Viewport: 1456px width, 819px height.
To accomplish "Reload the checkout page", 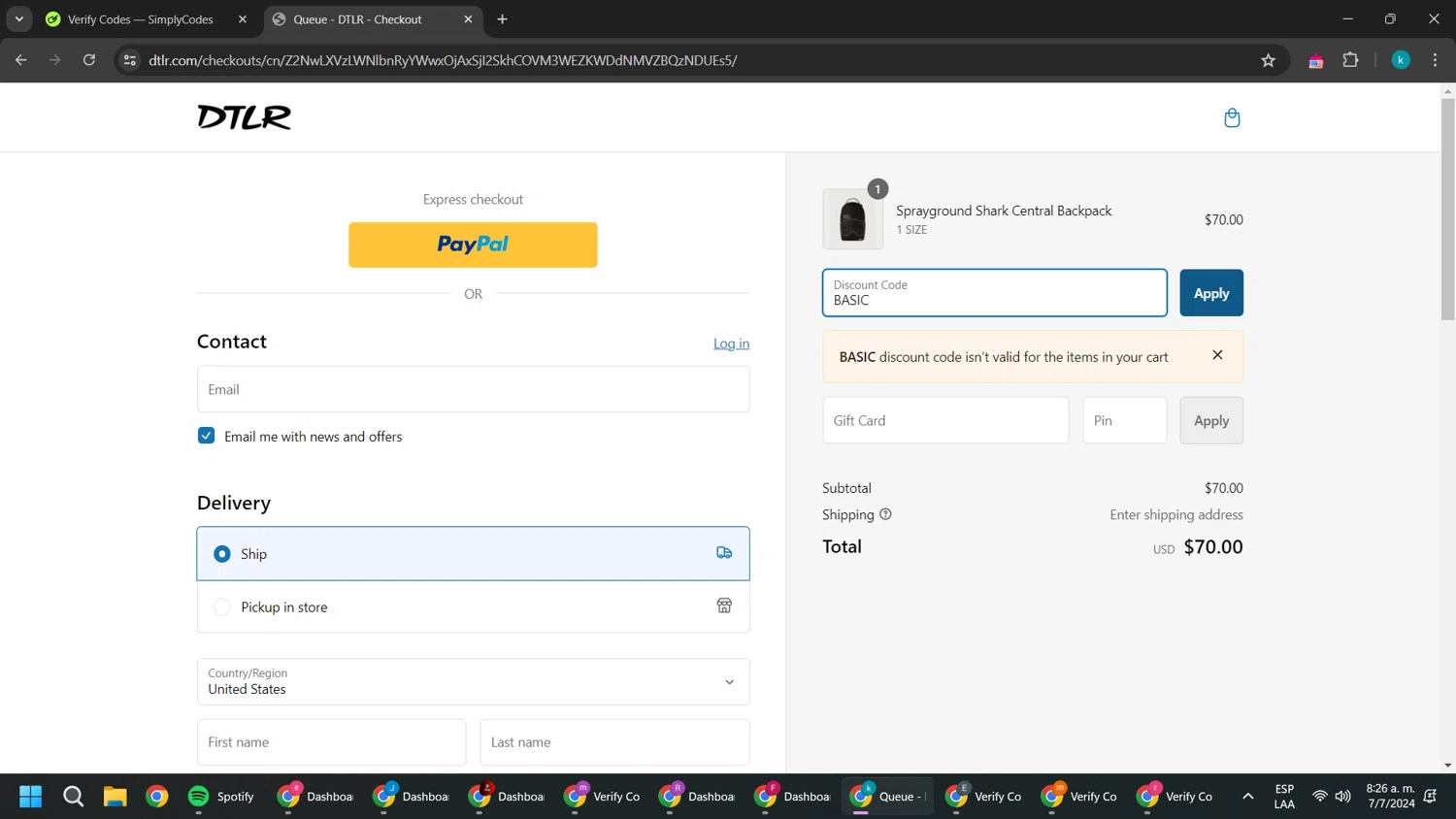I will coord(89,60).
